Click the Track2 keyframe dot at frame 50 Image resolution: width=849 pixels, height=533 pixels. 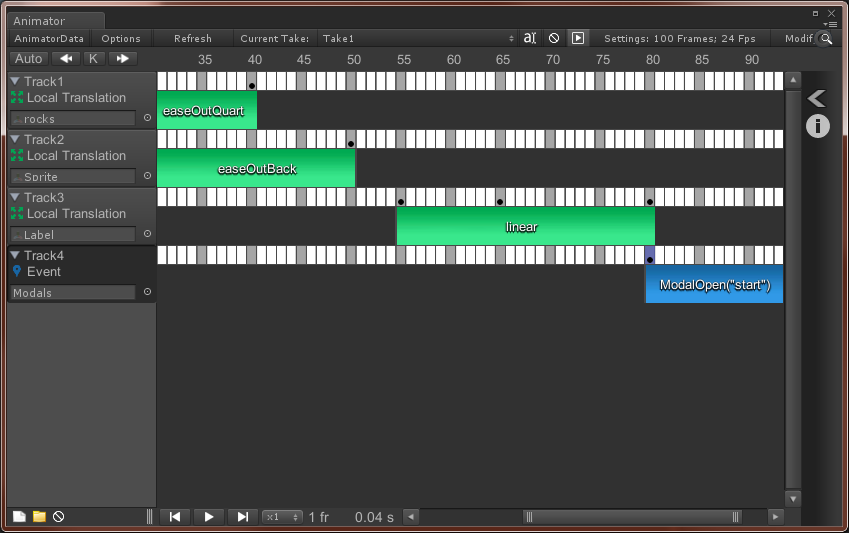[351, 144]
